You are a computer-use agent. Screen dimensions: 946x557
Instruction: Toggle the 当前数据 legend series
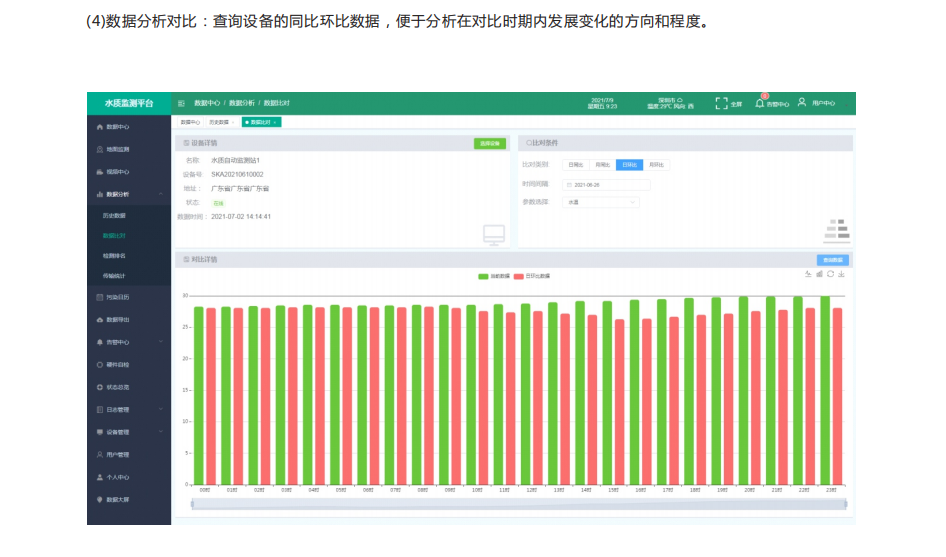coord(494,276)
